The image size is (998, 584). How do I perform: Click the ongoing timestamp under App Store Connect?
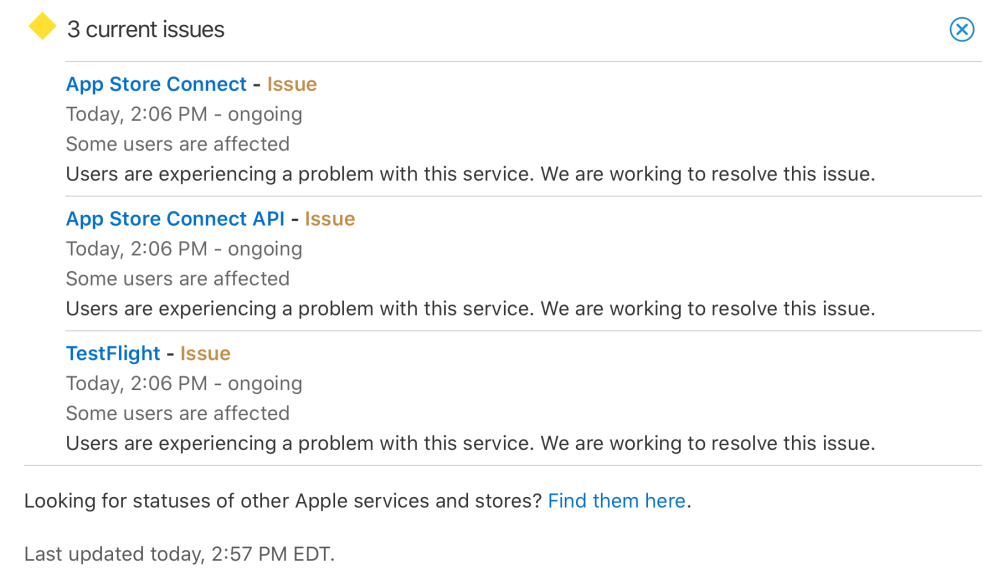pos(184,114)
